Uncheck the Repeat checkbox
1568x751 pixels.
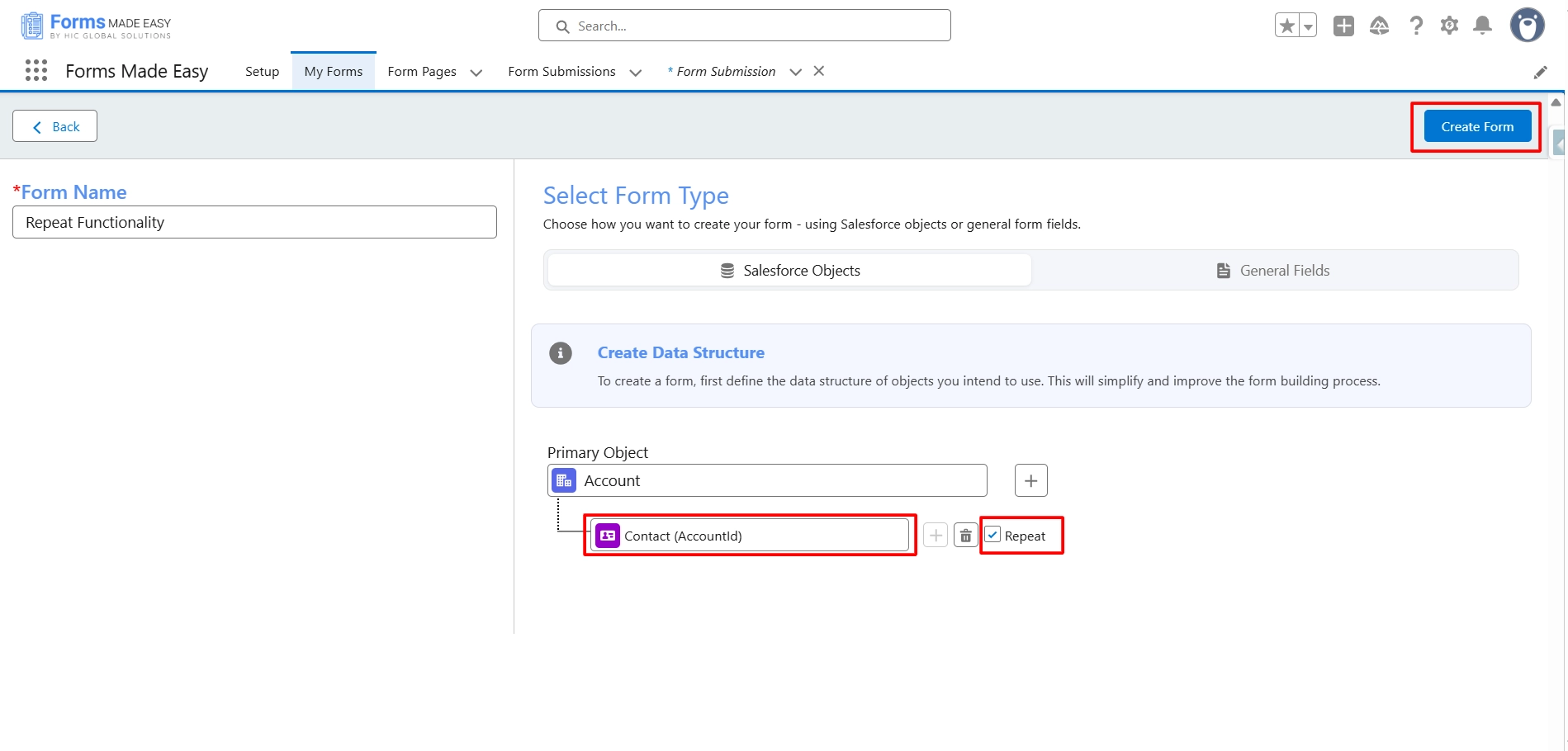pyautogui.click(x=993, y=536)
